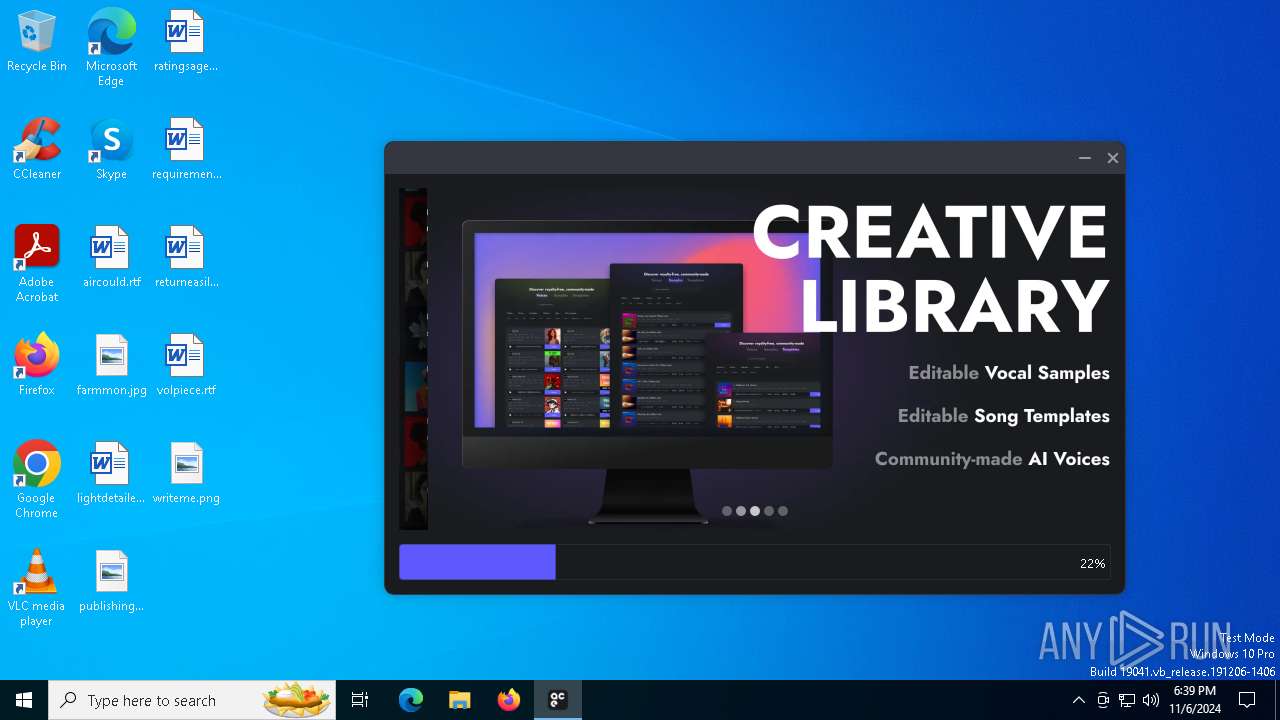Select the fifth slideshow dot
1280x720 pixels.
pyautogui.click(x=783, y=511)
